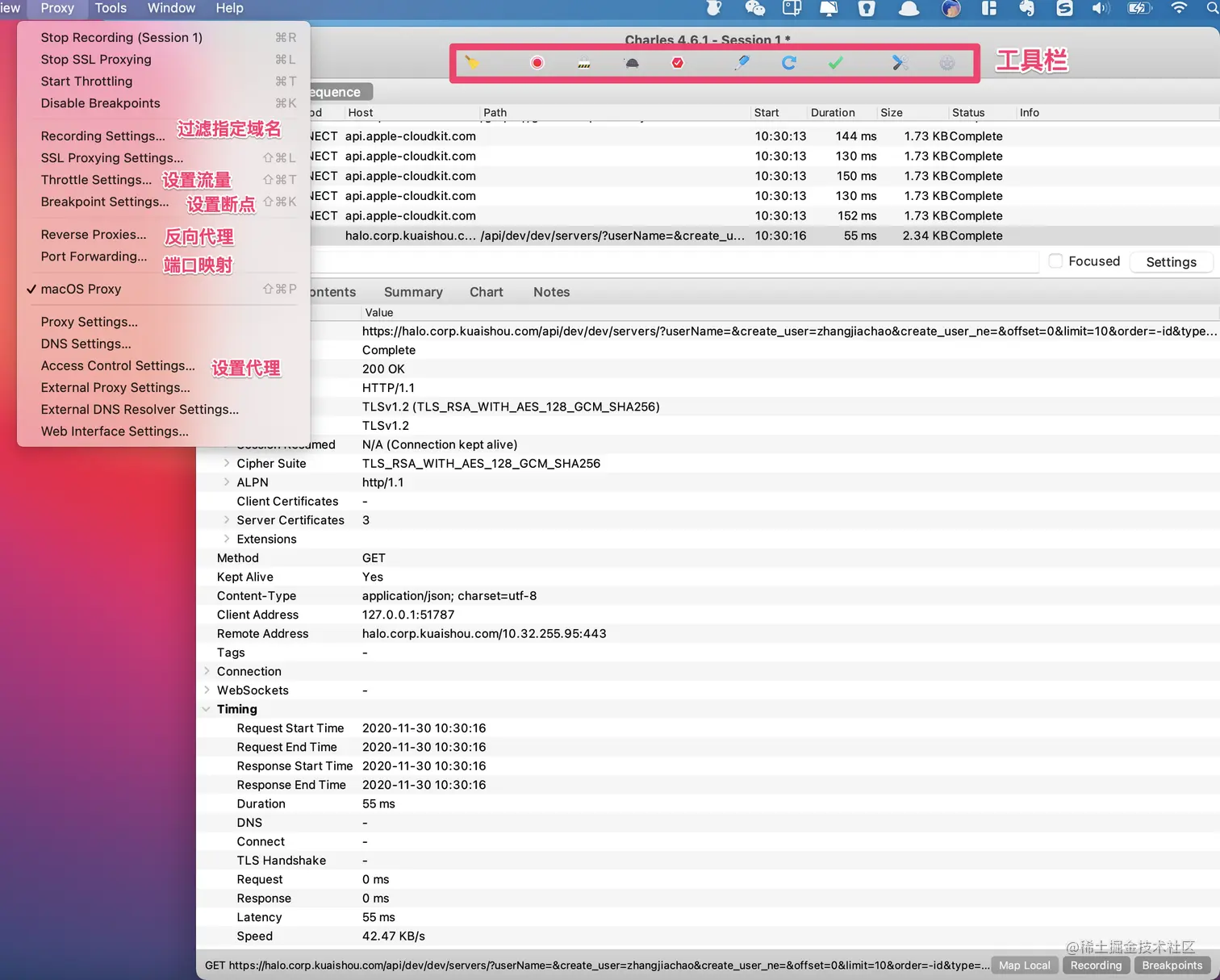Open WeChat from the macOS menu bar

755,8
